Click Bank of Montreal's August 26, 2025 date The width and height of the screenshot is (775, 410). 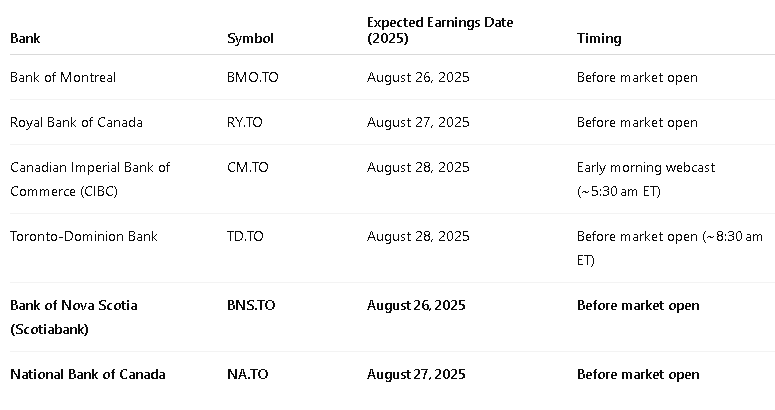418,77
